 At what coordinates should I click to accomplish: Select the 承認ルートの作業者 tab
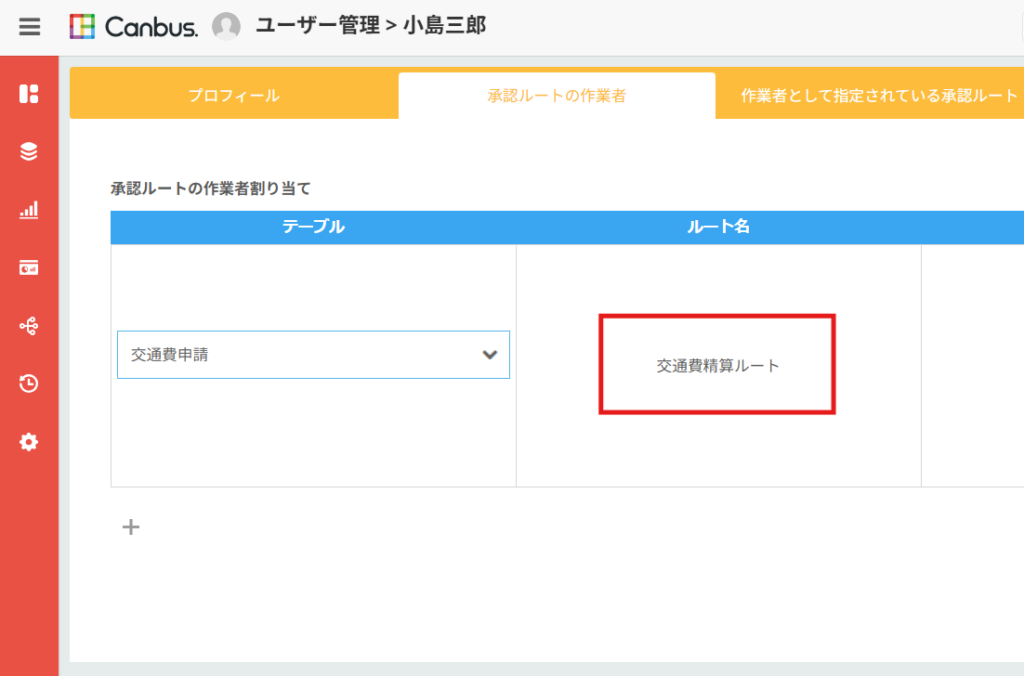(556, 96)
